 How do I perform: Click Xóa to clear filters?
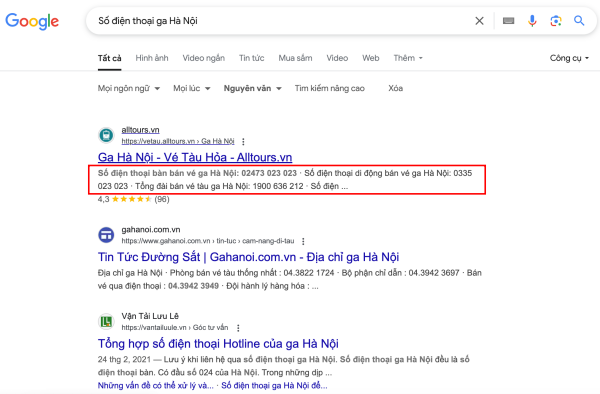click(x=395, y=88)
